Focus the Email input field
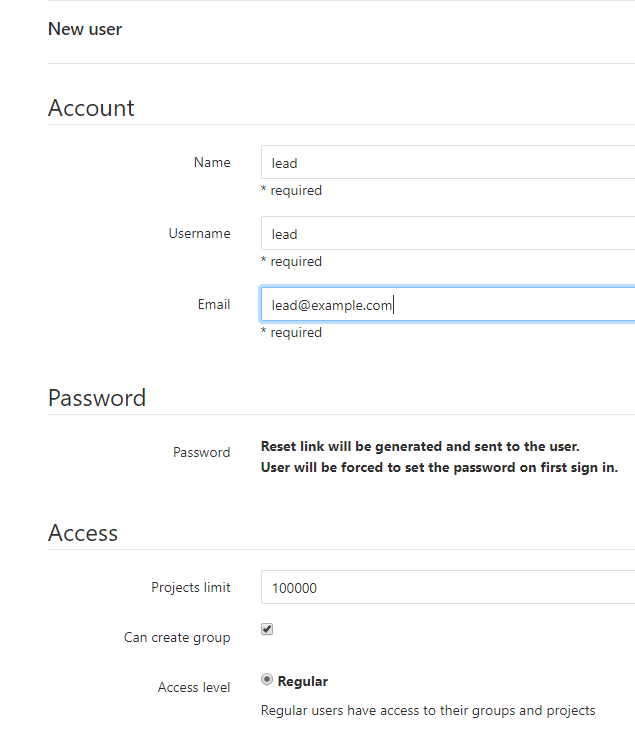Screen dimensions: 635x738 (x=448, y=305)
